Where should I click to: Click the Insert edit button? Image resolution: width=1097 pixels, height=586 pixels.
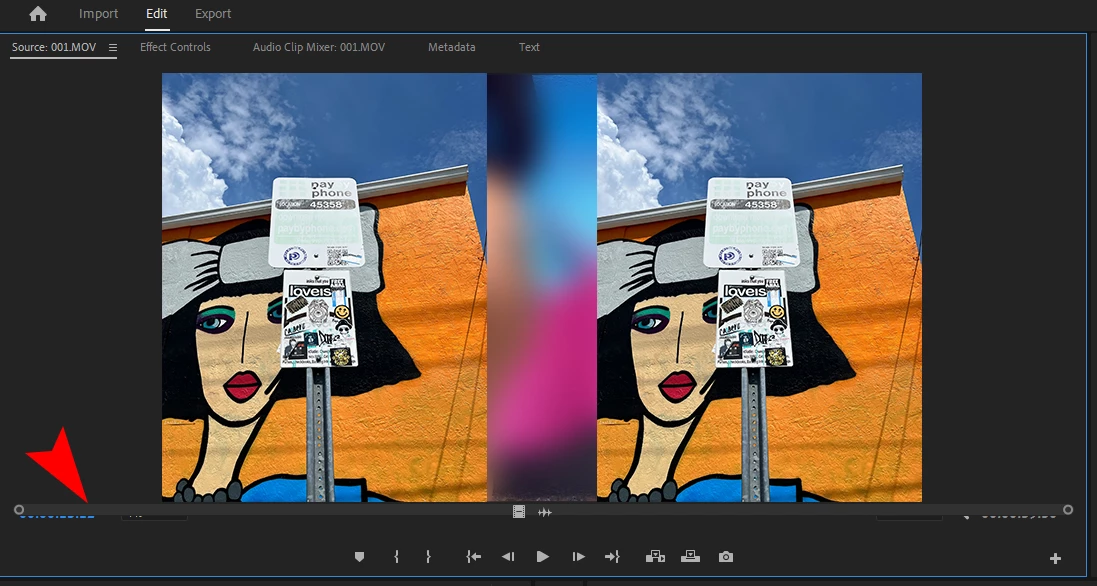655,557
